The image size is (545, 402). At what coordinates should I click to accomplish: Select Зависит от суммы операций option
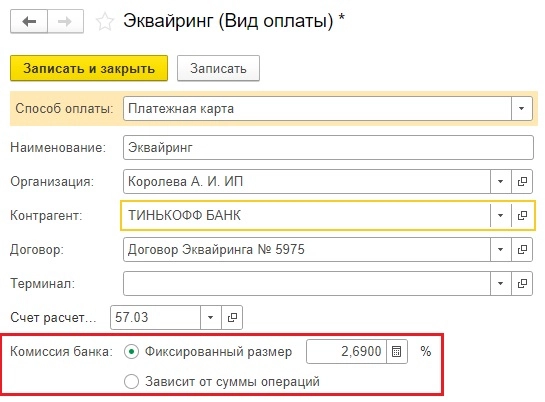(131, 382)
